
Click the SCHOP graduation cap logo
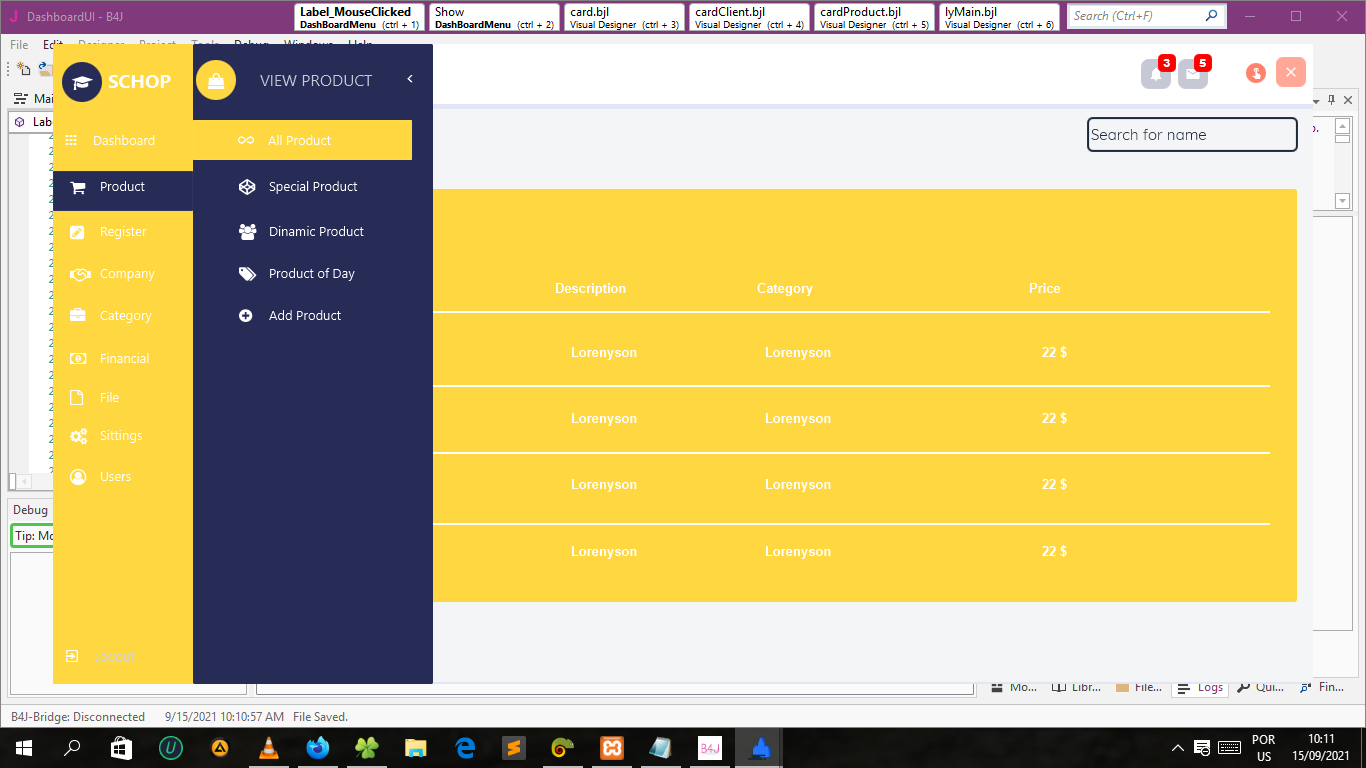pos(82,82)
